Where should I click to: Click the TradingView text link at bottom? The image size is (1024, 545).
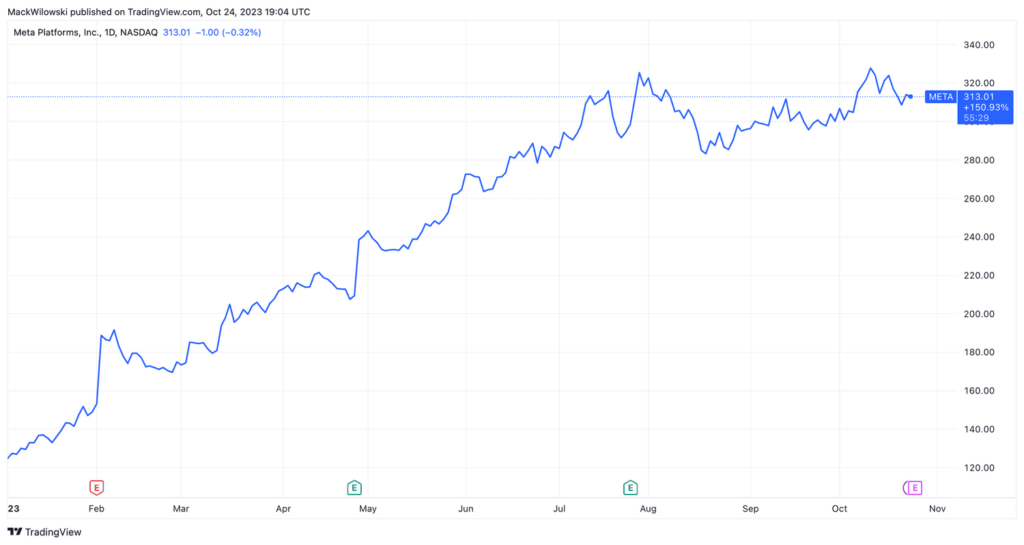click(53, 532)
